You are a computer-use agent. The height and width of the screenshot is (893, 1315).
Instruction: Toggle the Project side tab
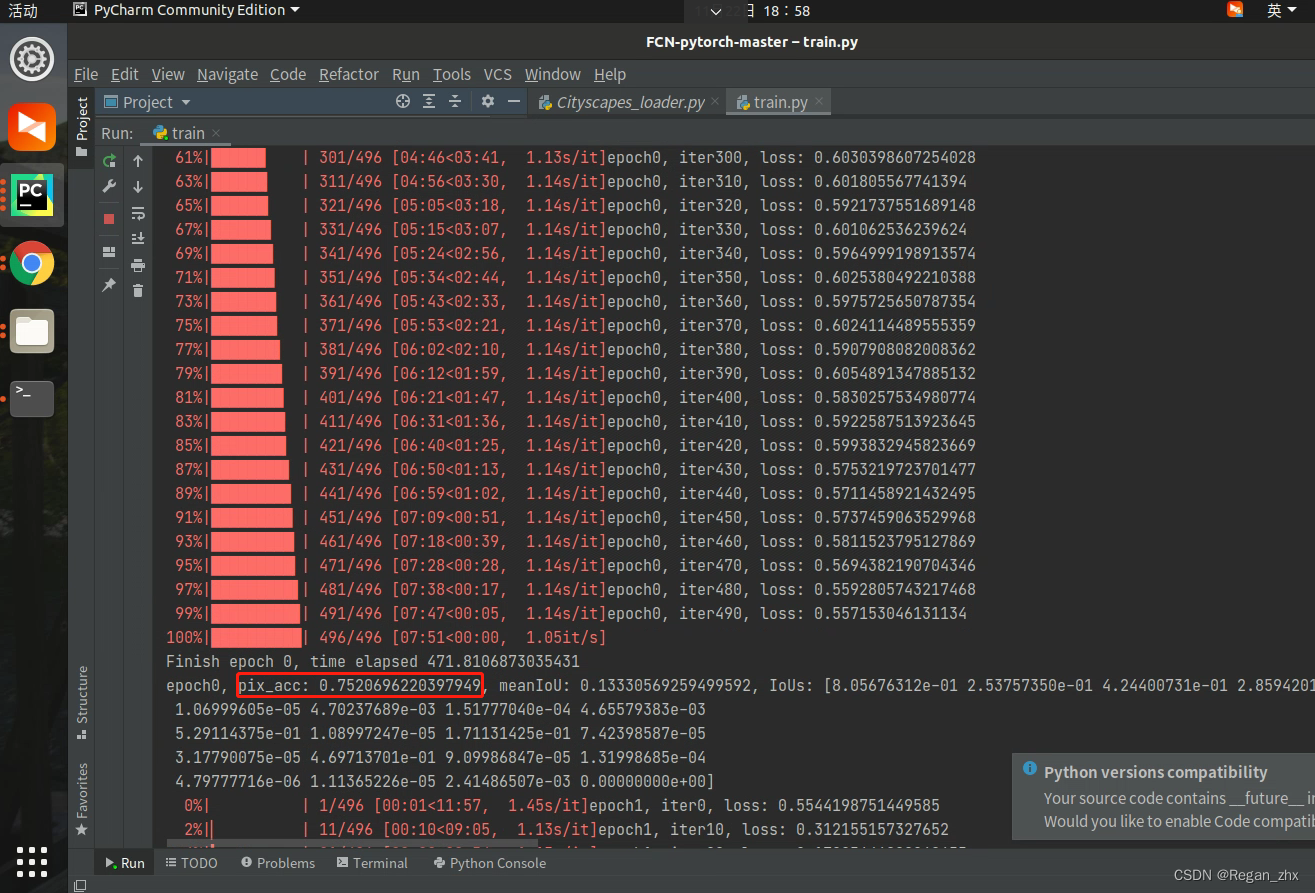pyautogui.click(x=82, y=127)
